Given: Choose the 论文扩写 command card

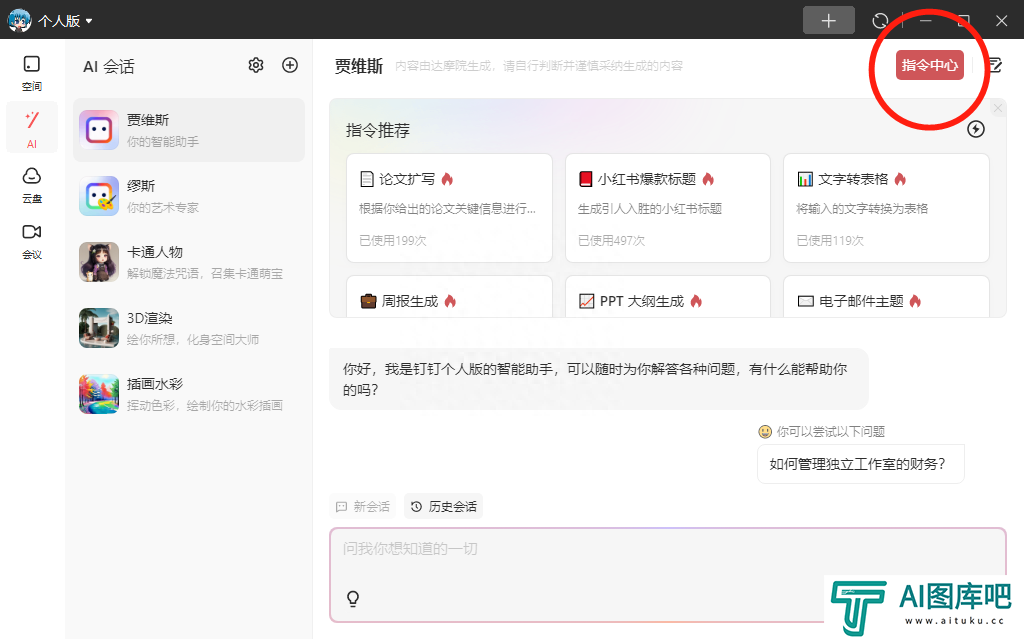Looking at the screenshot, I should pos(449,208).
